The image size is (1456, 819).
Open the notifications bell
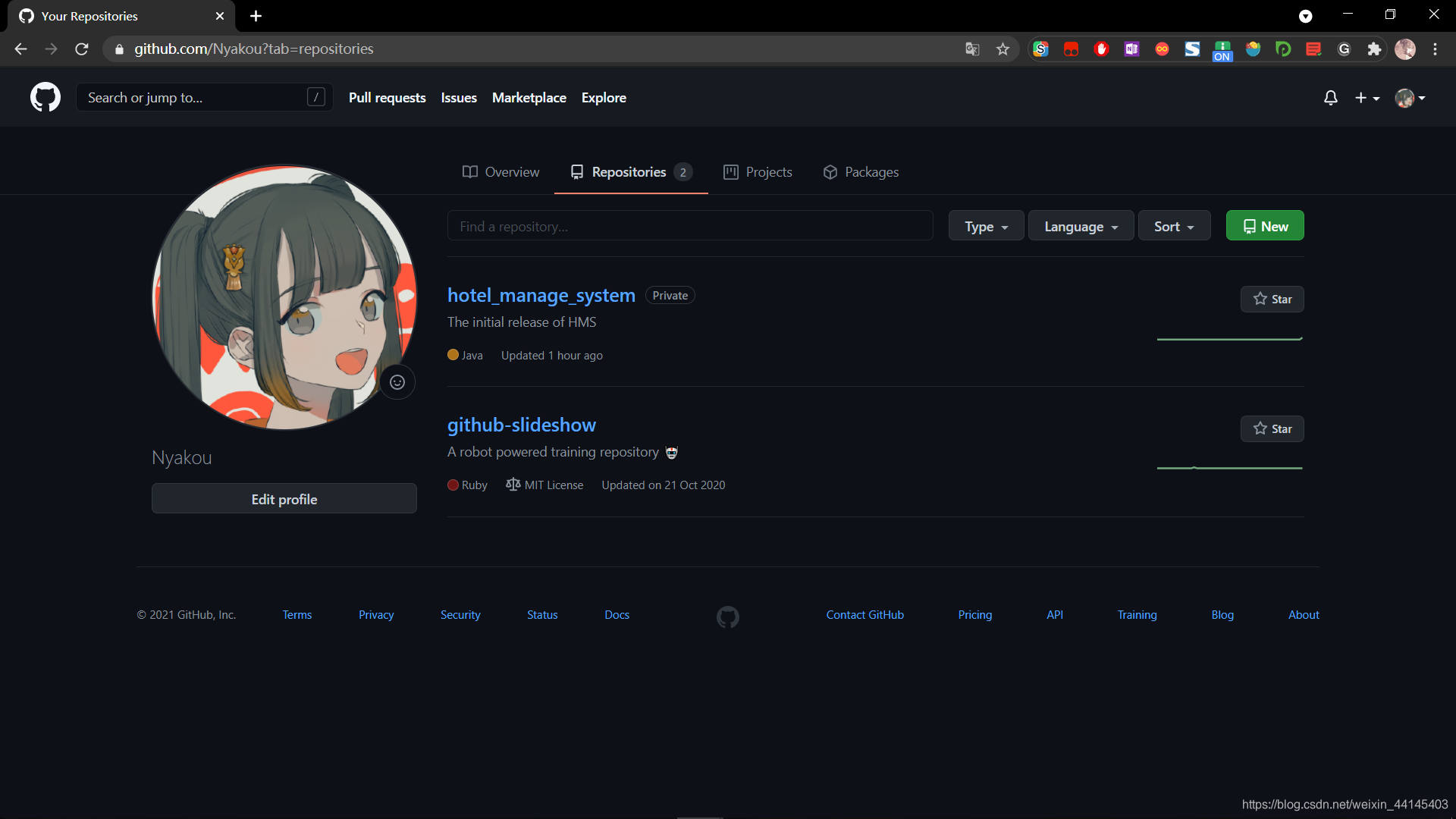(x=1330, y=98)
